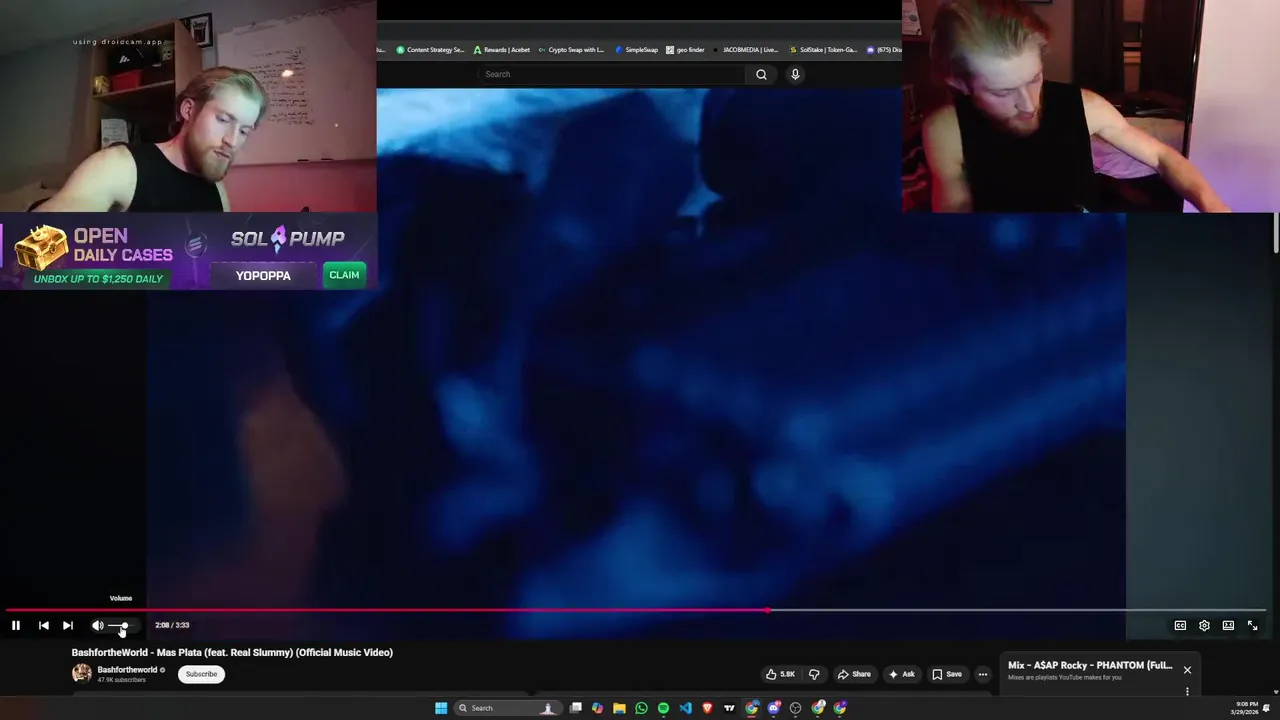Click the Ask button
This screenshot has height=720, width=1280.
pos(901,674)
